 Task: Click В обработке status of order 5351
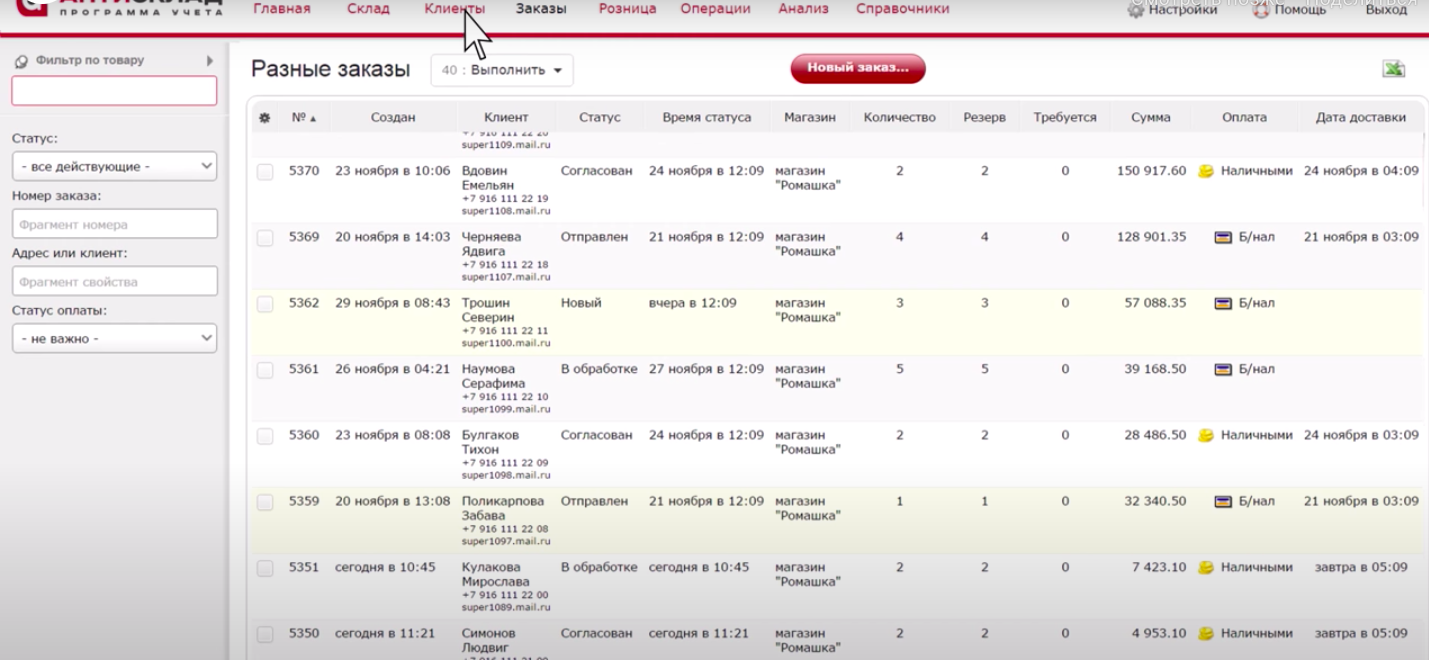(x=599, y=567)
